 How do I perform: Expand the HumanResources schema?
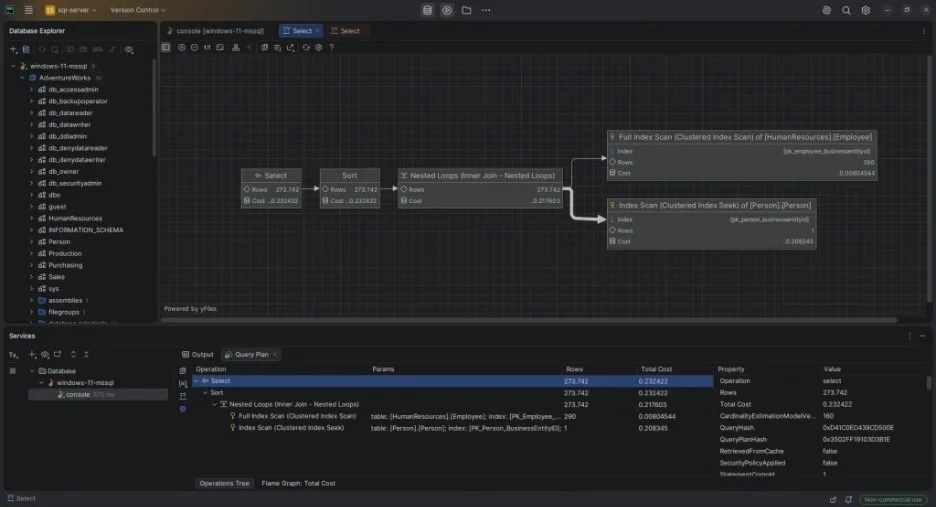(x=32, y=218)
